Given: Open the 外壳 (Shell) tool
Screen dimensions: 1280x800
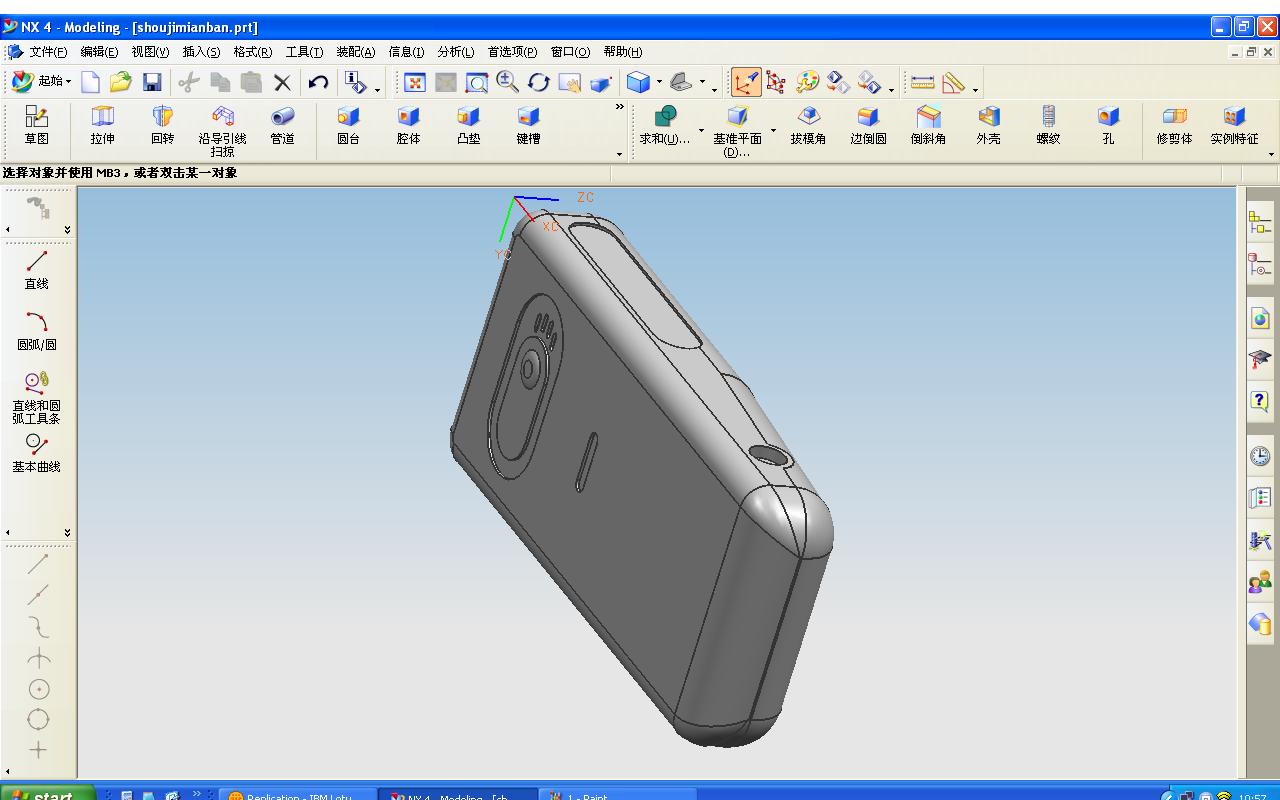Looking at the screenshot, I should tap(988, 127).
